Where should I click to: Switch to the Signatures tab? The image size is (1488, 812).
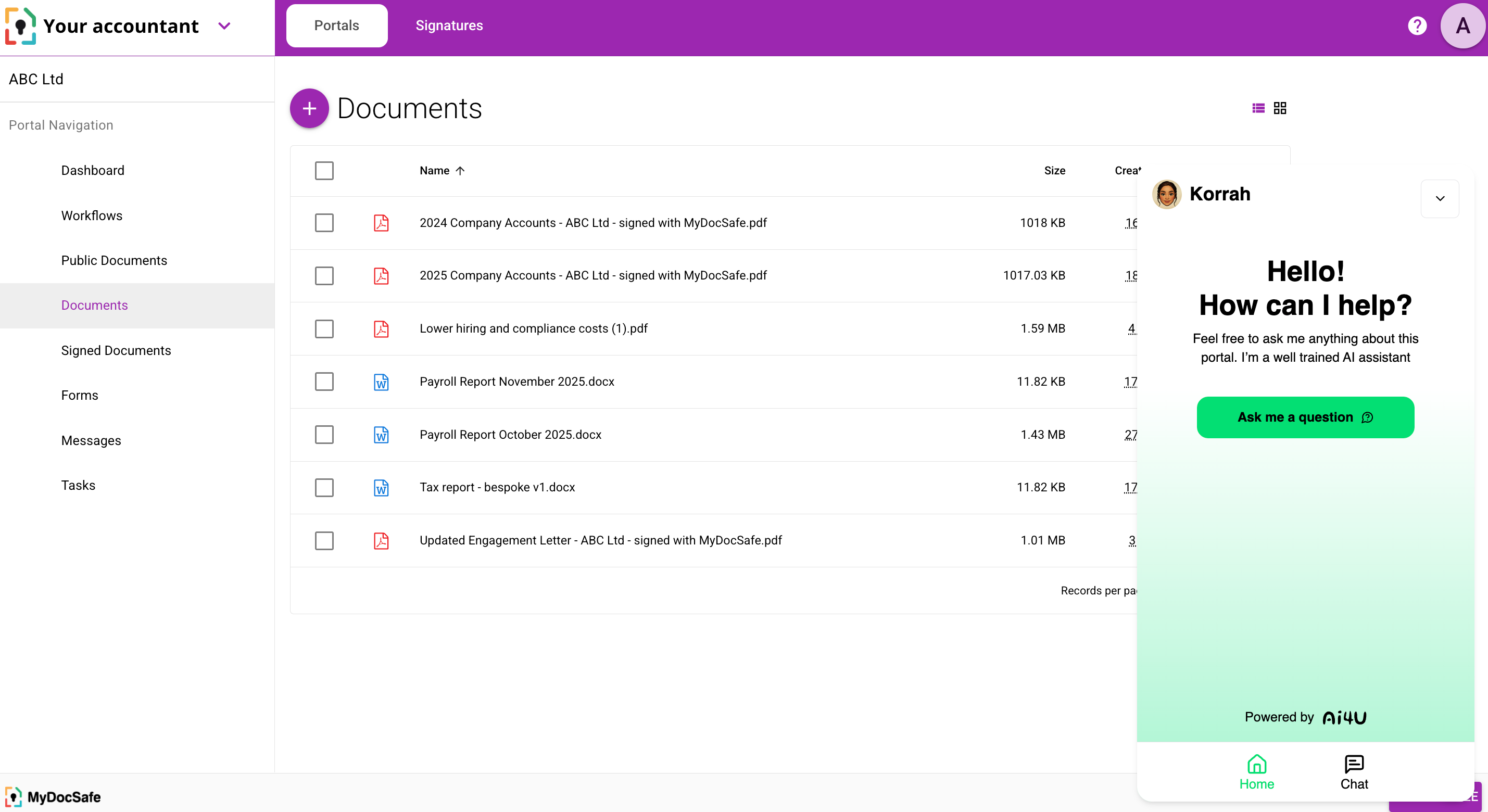(449, 25)
